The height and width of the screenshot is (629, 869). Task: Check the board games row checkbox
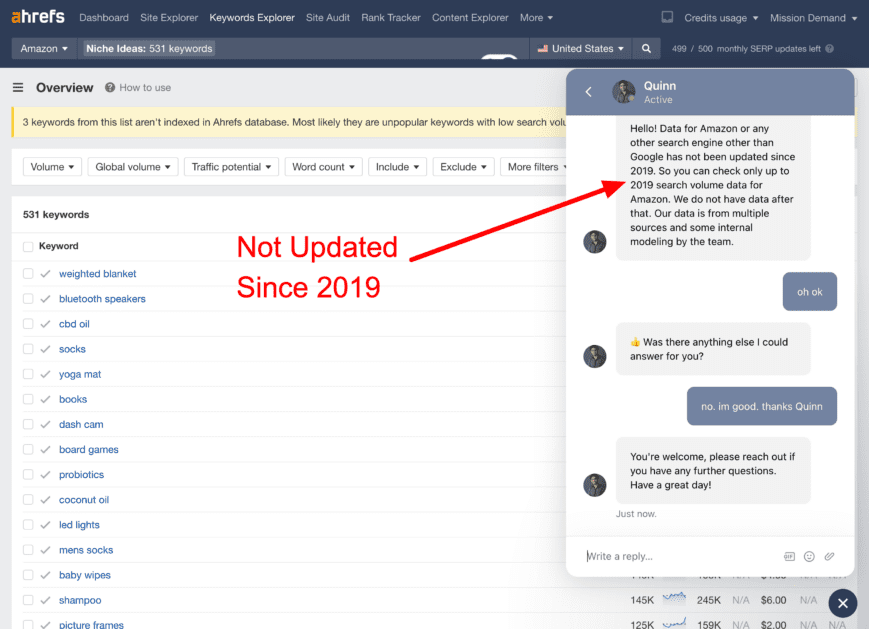tap(28, 449)
